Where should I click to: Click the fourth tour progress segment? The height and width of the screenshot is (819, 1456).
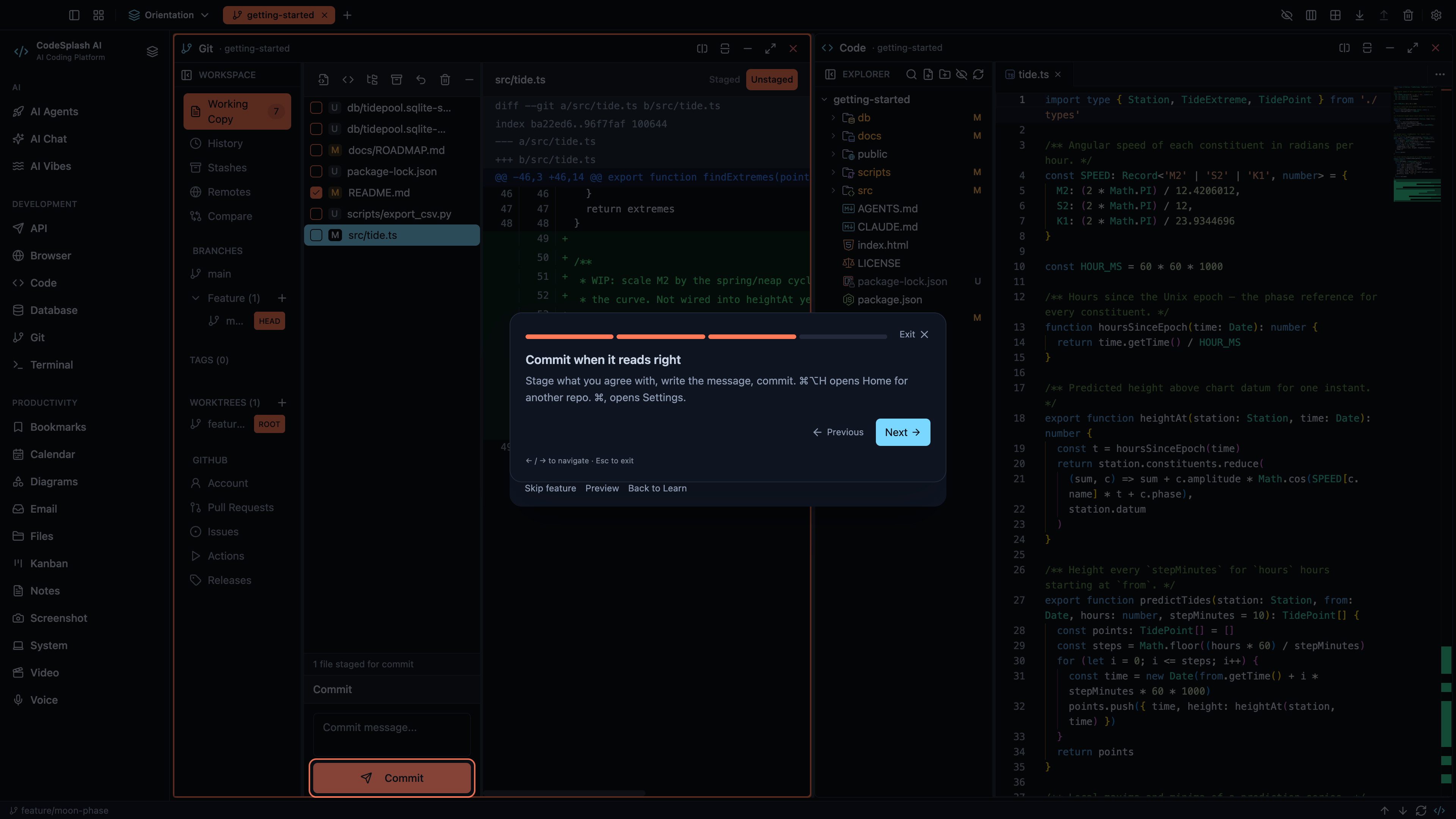pyautogui.click(x=843, y=337)
